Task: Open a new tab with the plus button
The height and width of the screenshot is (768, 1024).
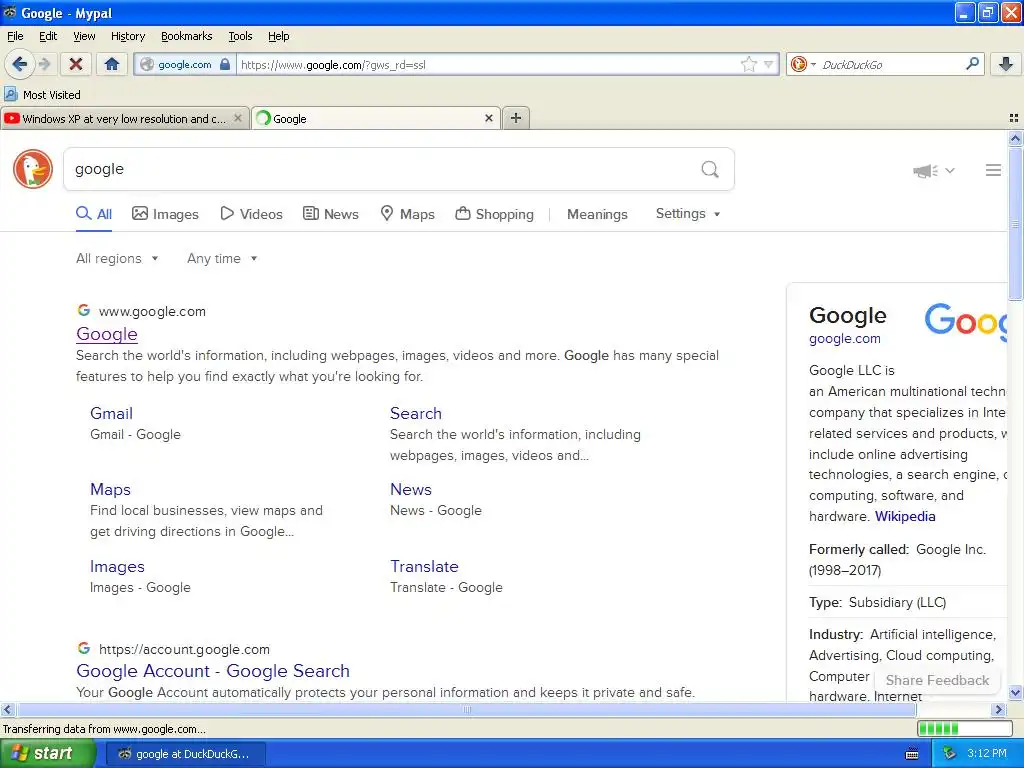Action: [x=516, y=118]
